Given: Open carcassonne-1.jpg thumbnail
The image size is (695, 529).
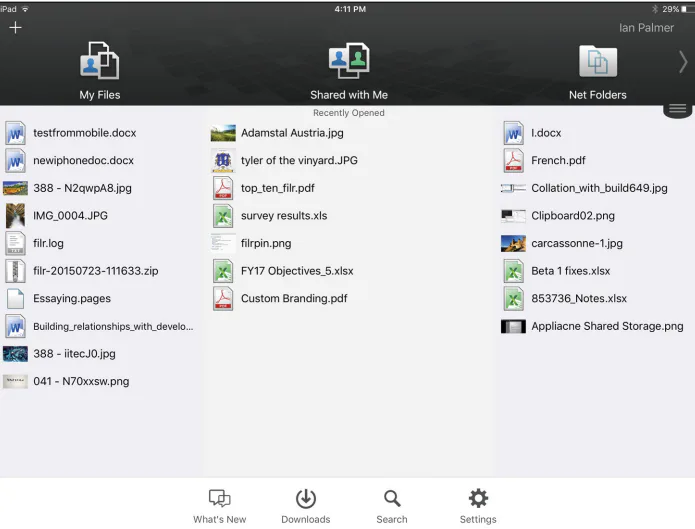Looking at the screenshot, I should pyautogui.click(x=513, y=243).
